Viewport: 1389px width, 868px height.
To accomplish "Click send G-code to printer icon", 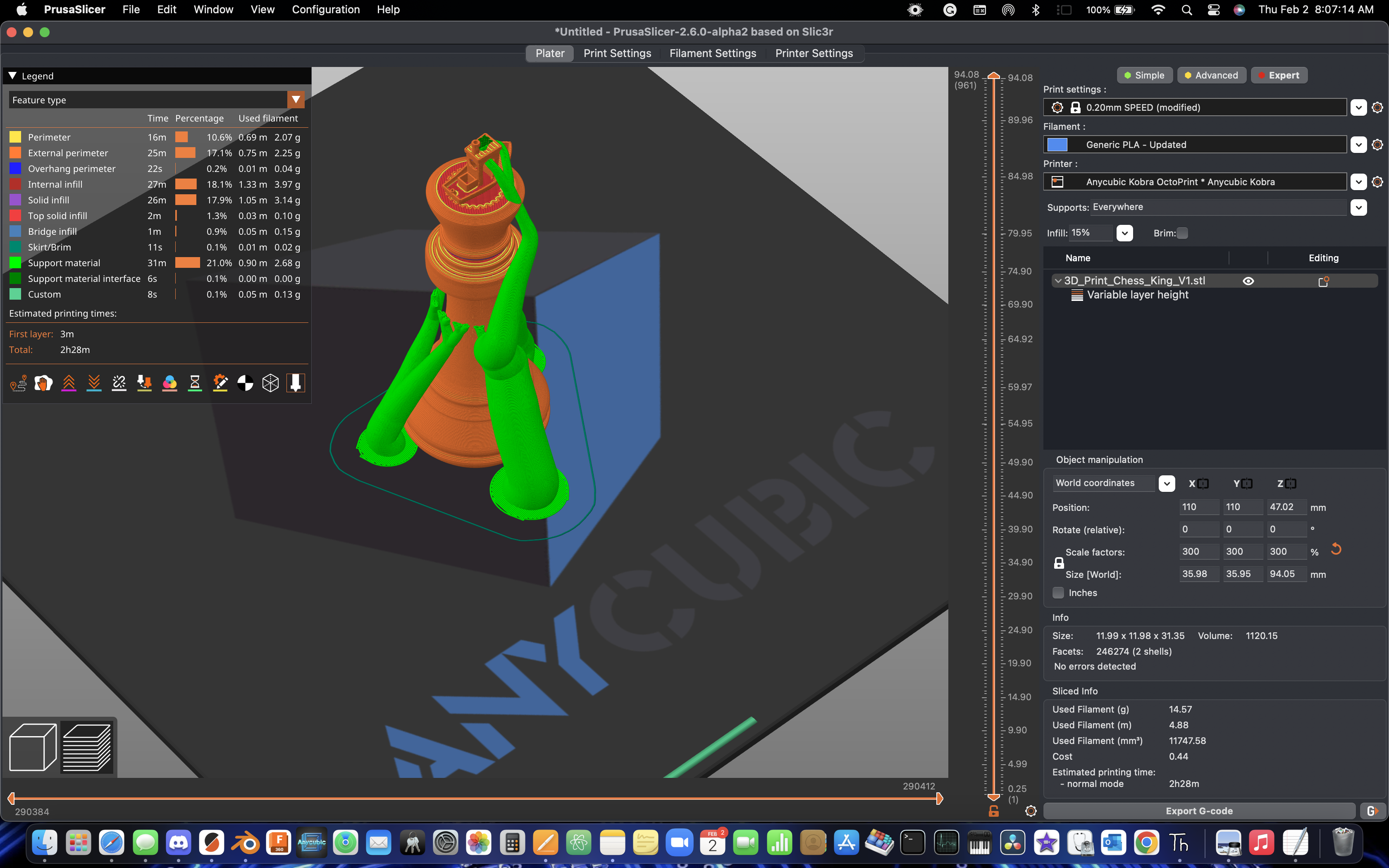I will pos(1373,811).
